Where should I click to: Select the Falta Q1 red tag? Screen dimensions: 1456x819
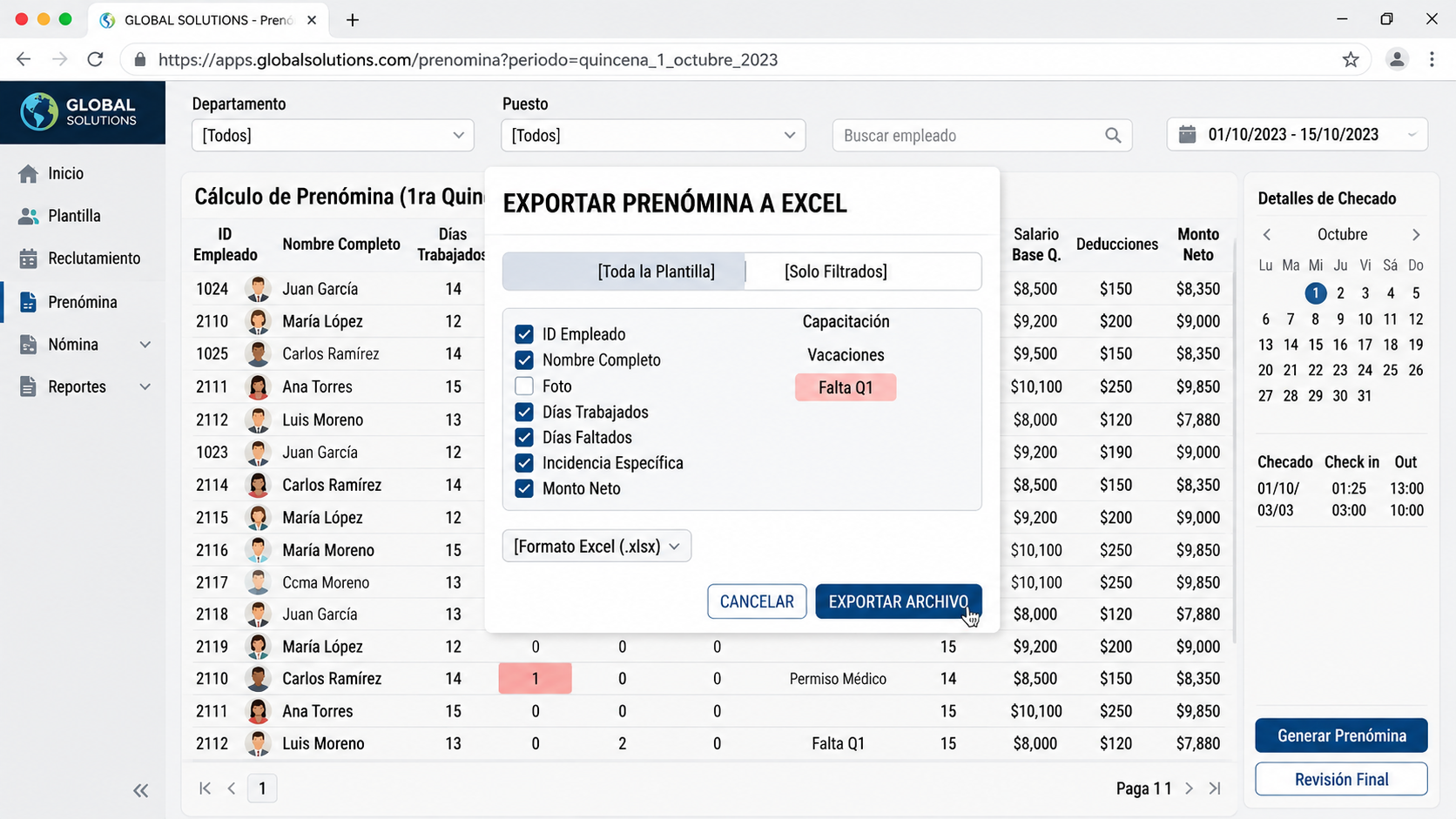coord(846,387)
